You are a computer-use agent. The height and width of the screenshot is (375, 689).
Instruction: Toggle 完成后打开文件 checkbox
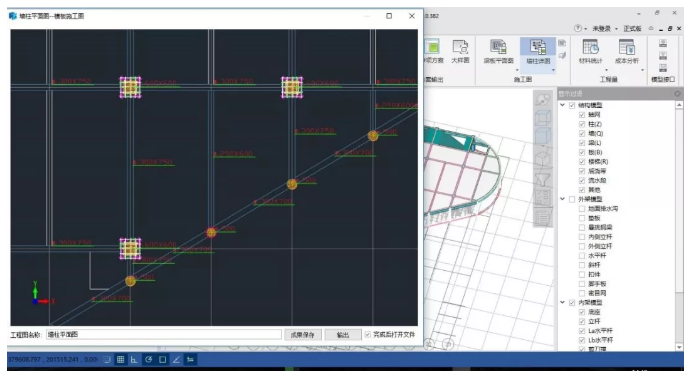[x=368, y=335]
